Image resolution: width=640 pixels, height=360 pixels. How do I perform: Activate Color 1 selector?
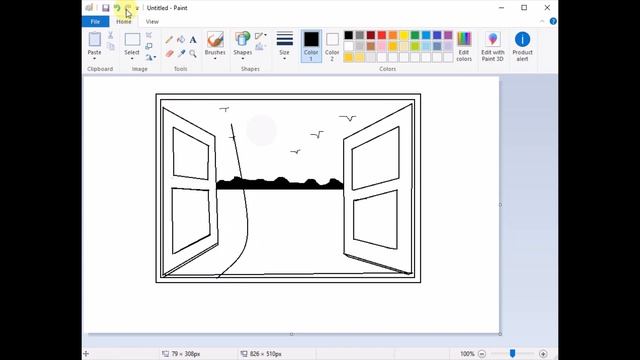pos(311,46)
